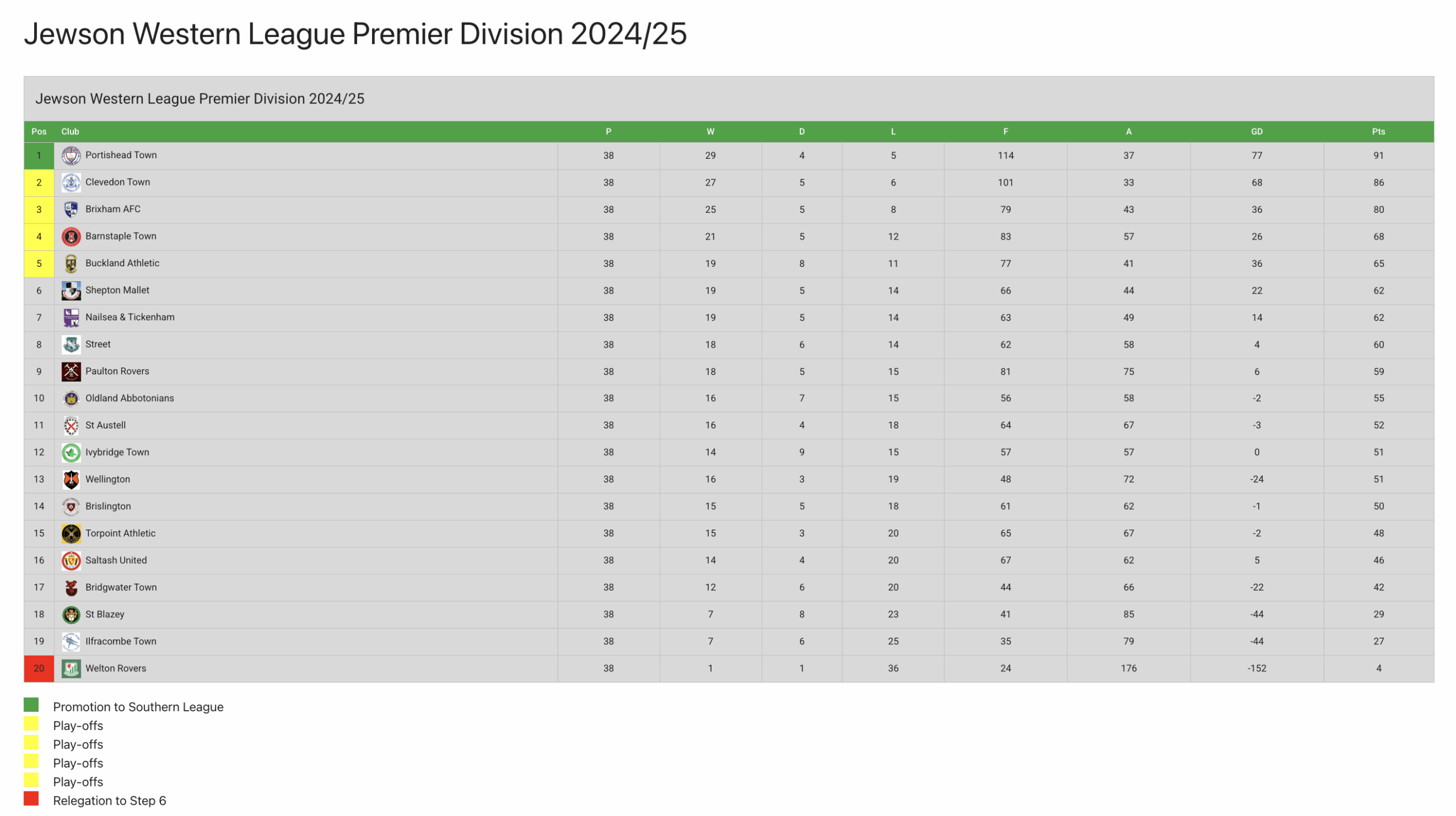Click the Club column header
This screenshot has width=1456, height=816.
[70, 131]
